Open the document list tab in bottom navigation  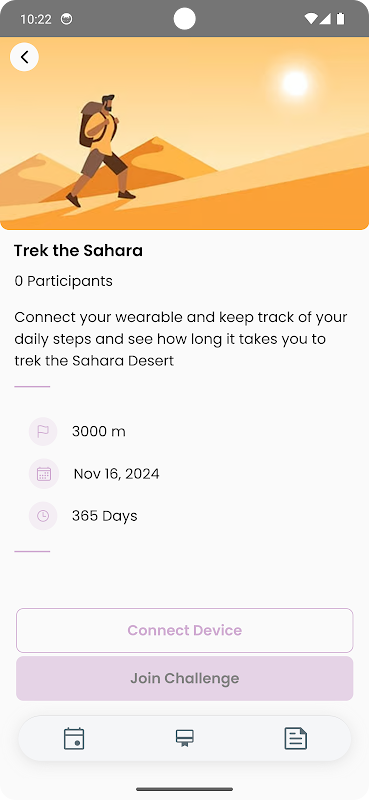click(x=296, y=738)
